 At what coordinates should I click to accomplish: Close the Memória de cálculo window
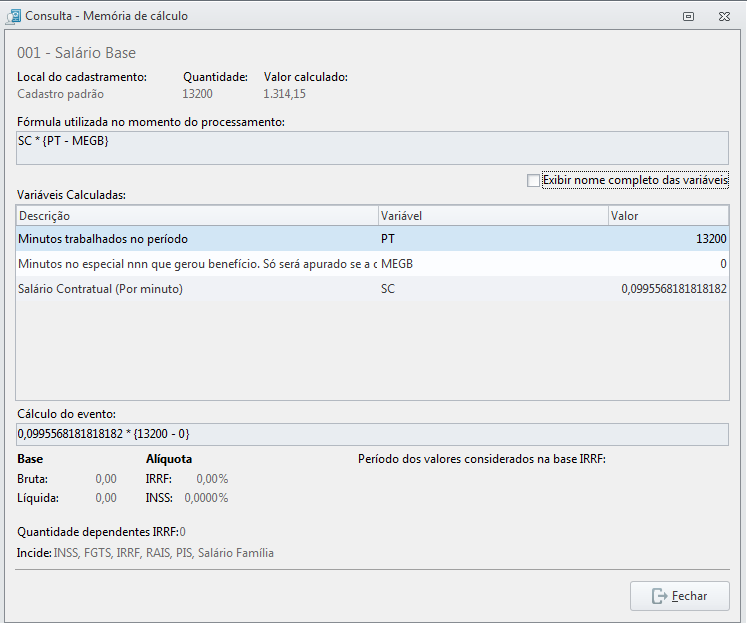(724, 17)
